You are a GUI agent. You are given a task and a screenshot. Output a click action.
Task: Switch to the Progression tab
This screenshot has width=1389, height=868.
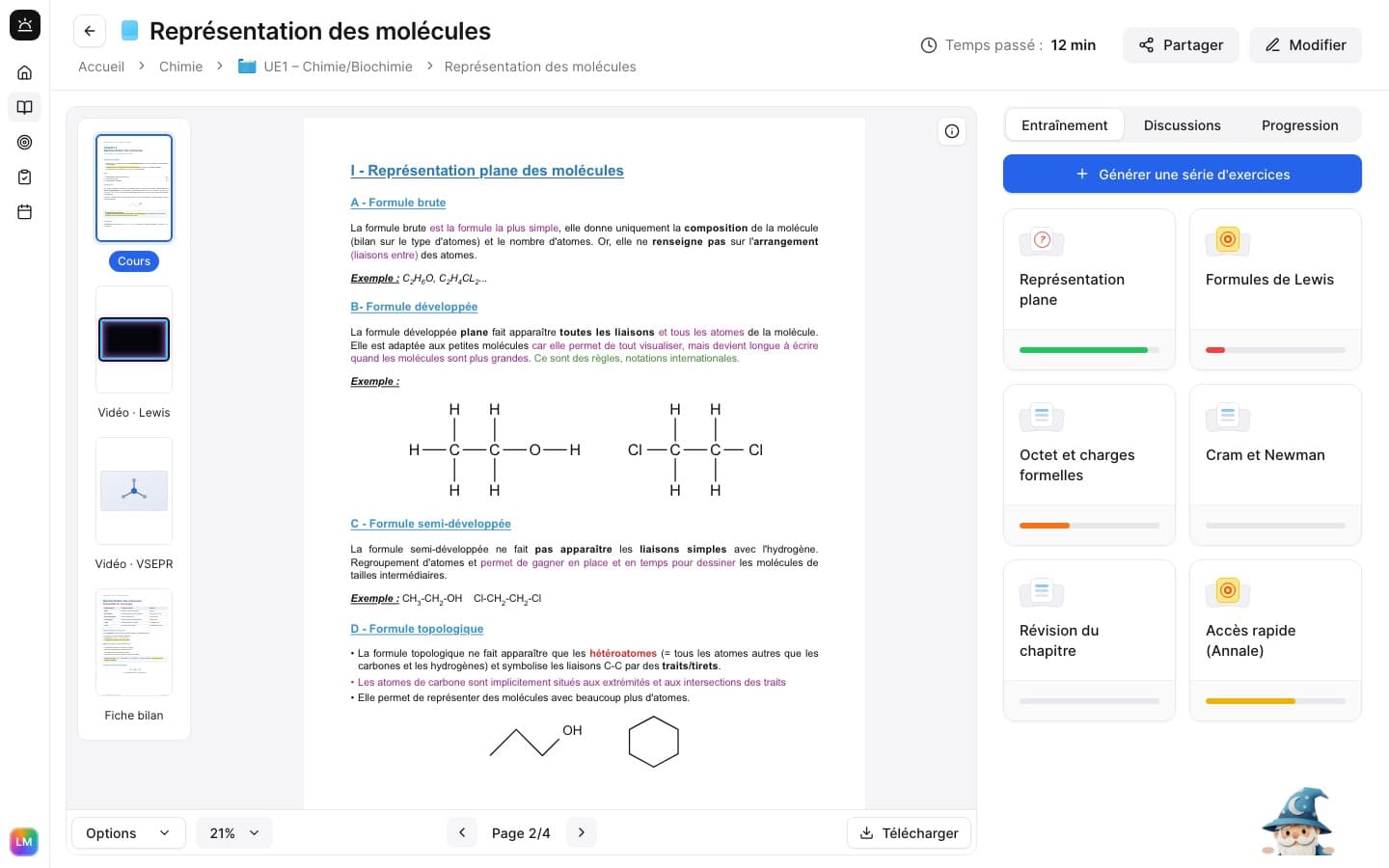[1300, 125]
